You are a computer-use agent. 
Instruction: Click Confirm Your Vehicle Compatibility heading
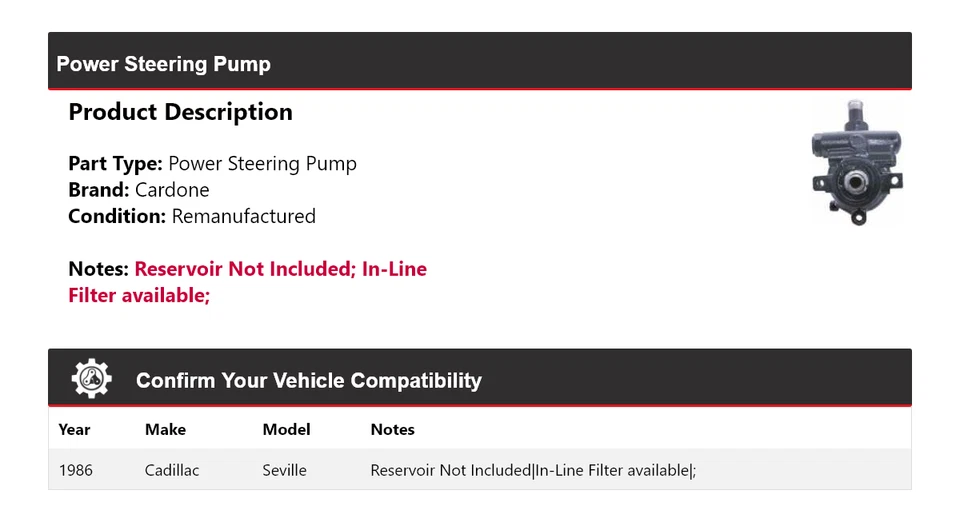[308, 381]
